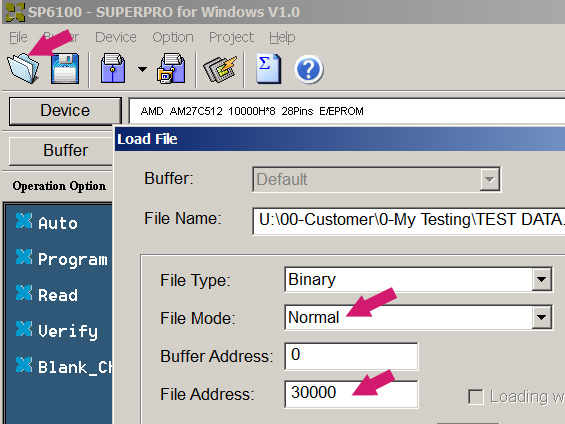
Task: Click the File Address input field
Action: [351, 393]
